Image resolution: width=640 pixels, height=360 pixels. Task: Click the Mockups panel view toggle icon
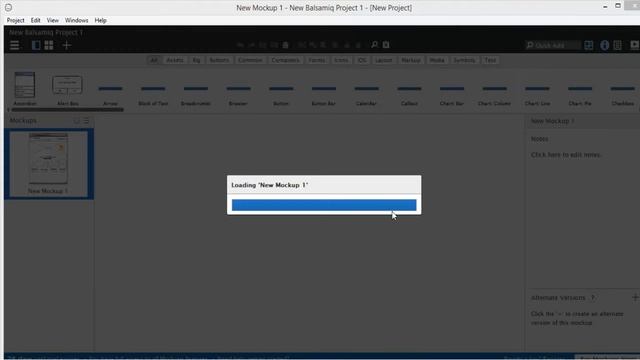tap(77, 121)
